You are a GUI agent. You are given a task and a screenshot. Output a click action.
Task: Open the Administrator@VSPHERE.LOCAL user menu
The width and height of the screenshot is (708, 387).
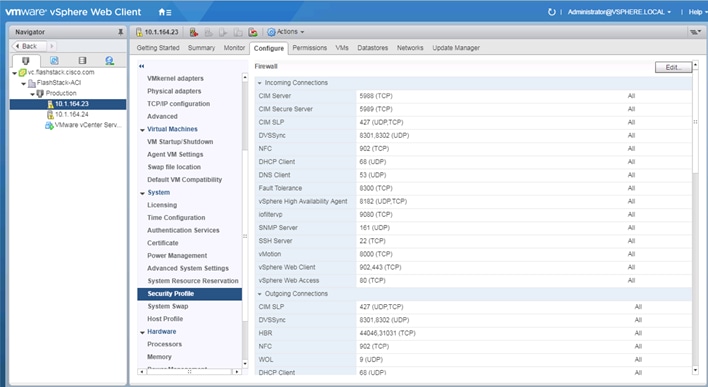[619, 12]
